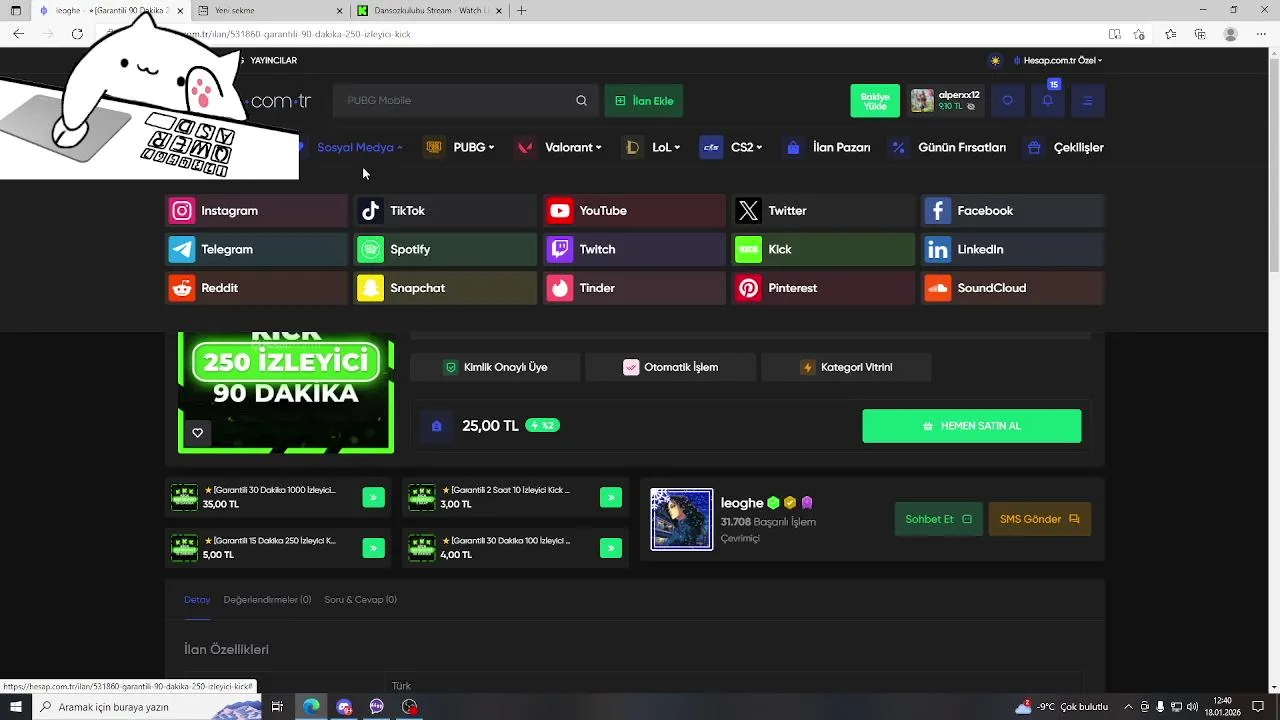Open Garantili 2 Saat 10 İzleyici arrow
Screen dimensions: 1280x720
point(611,498)
